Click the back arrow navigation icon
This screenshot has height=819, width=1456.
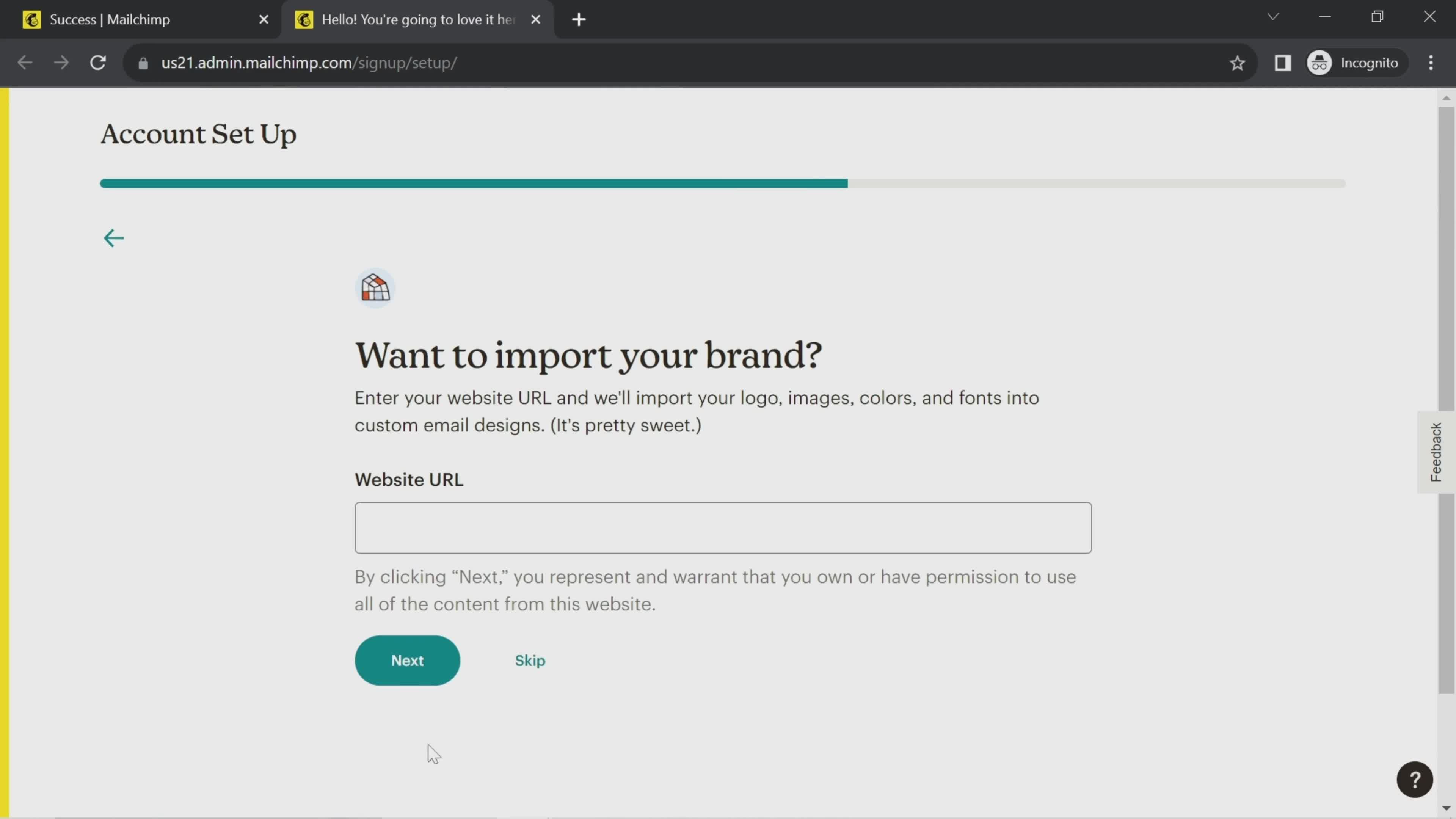(113, 238)
